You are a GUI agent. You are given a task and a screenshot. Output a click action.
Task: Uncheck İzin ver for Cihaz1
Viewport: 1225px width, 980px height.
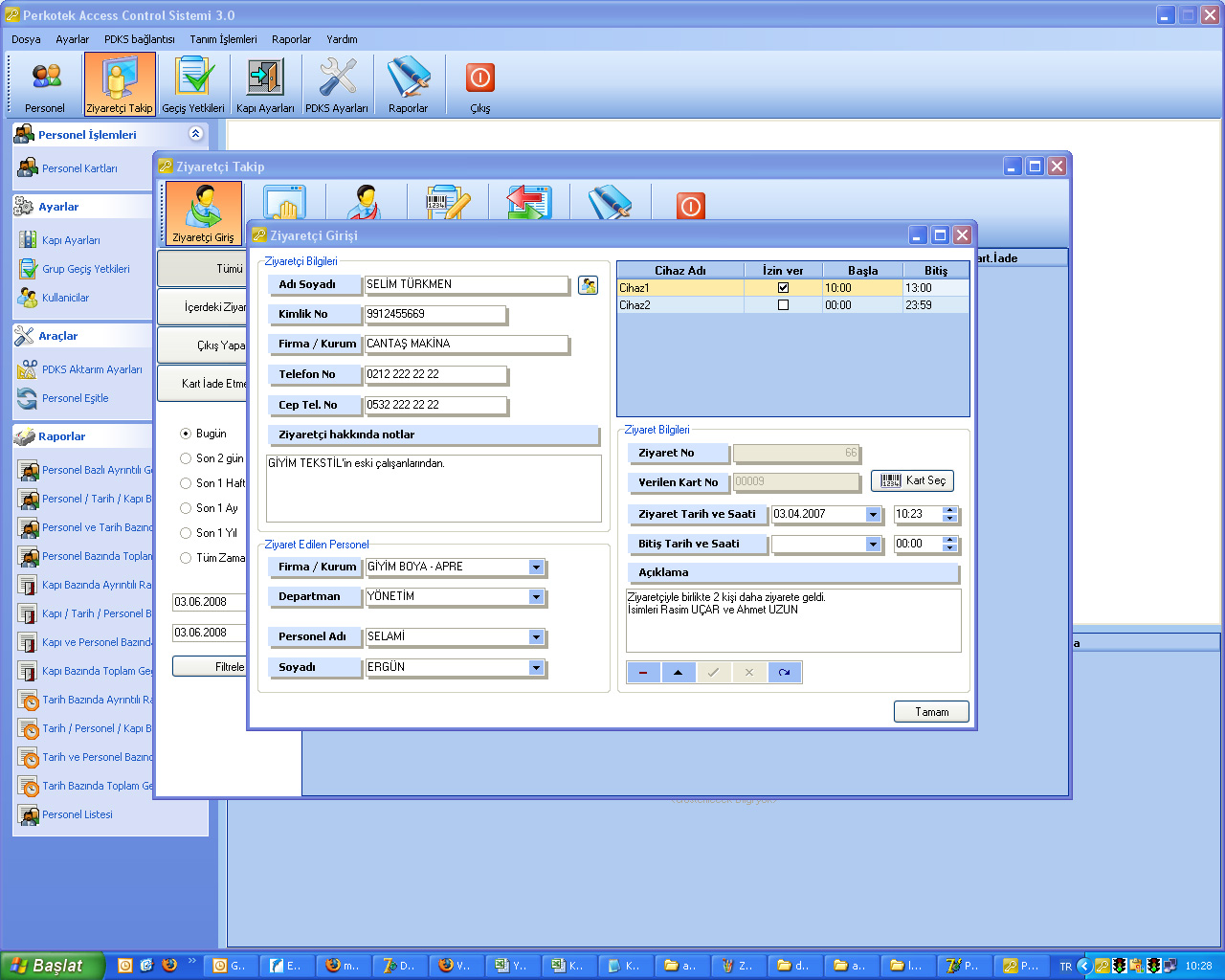tap(783, 288)
